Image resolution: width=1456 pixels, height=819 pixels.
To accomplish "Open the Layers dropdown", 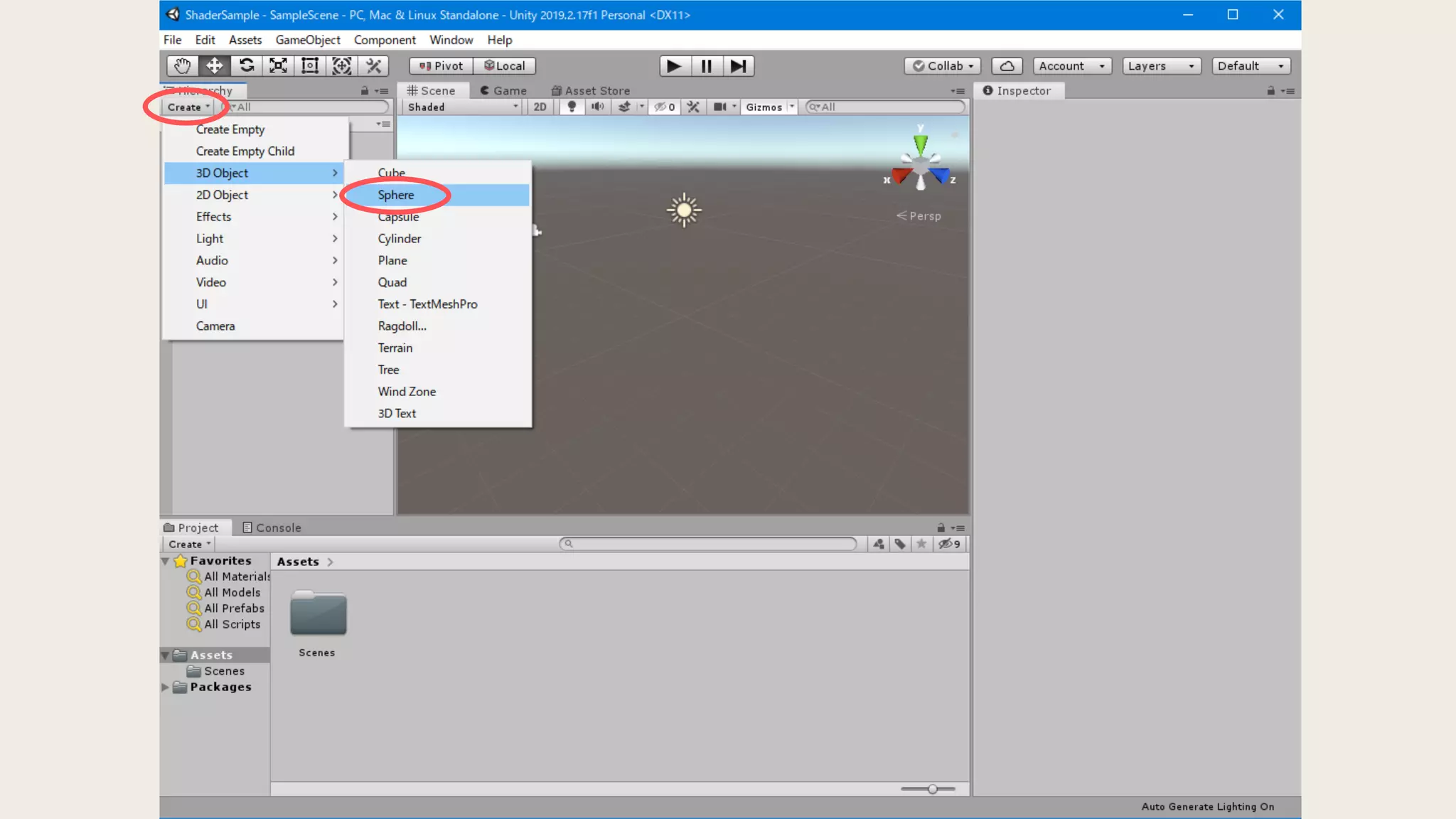I will click(1160, 66).
